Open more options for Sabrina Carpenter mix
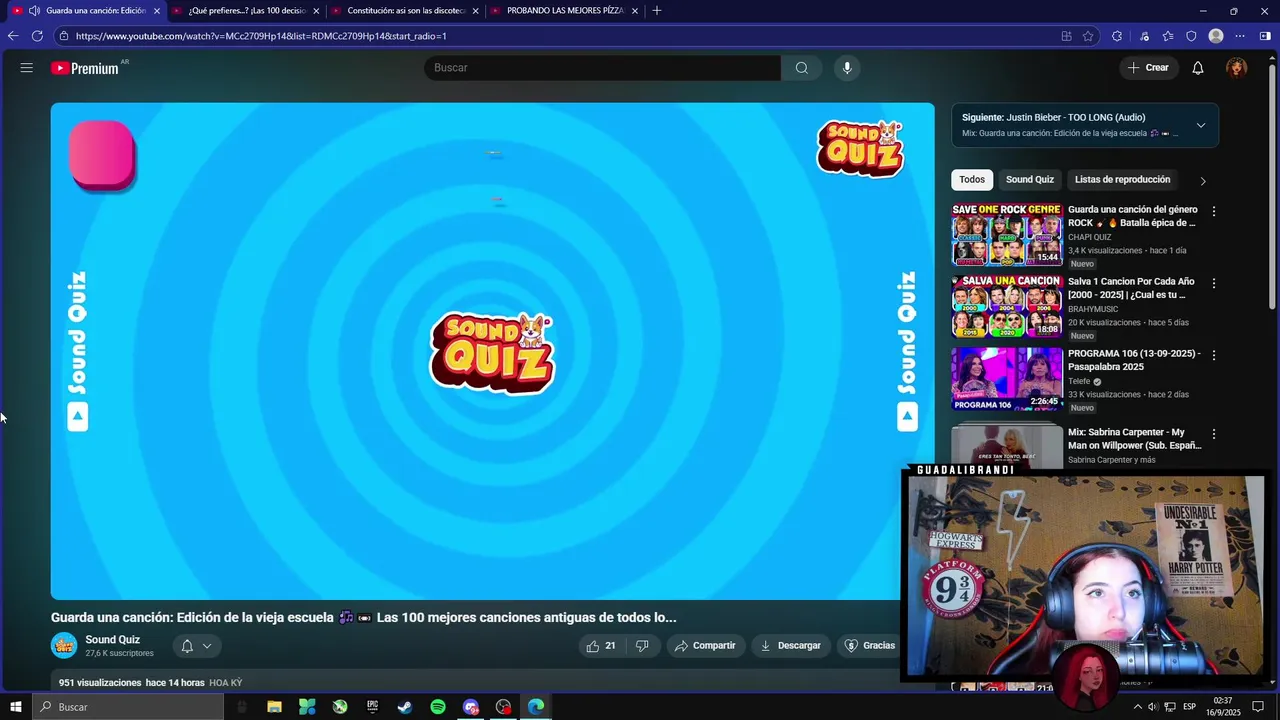1280x720 pixels. pyautogui.click(x=1214, y=435)
